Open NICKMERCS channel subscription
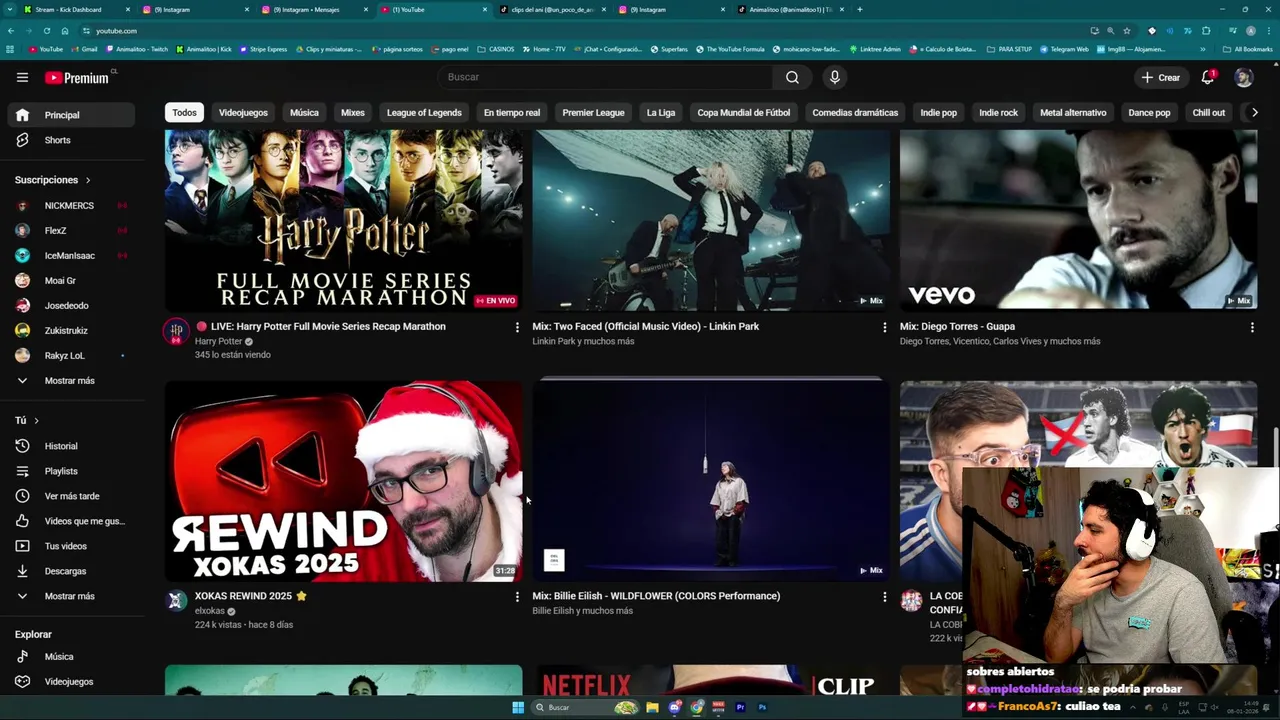This screenshot has width=1280, height=720. (x=70, y=206)
